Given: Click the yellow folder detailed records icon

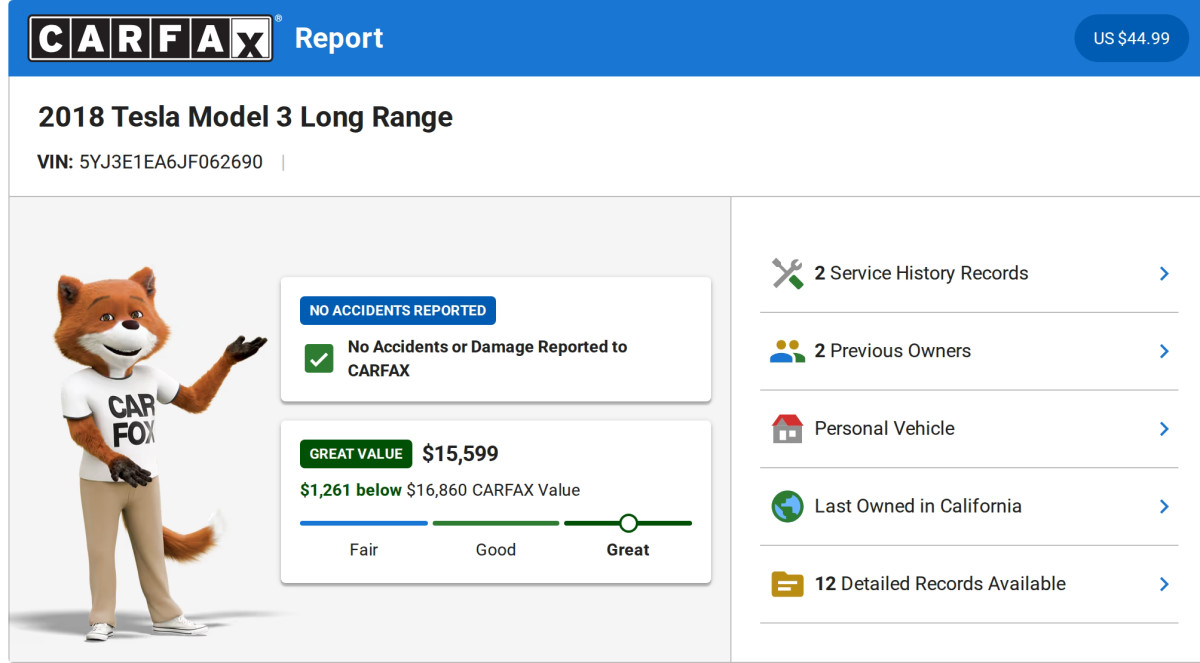Looking at the screenshot, I should click(788, 584).
